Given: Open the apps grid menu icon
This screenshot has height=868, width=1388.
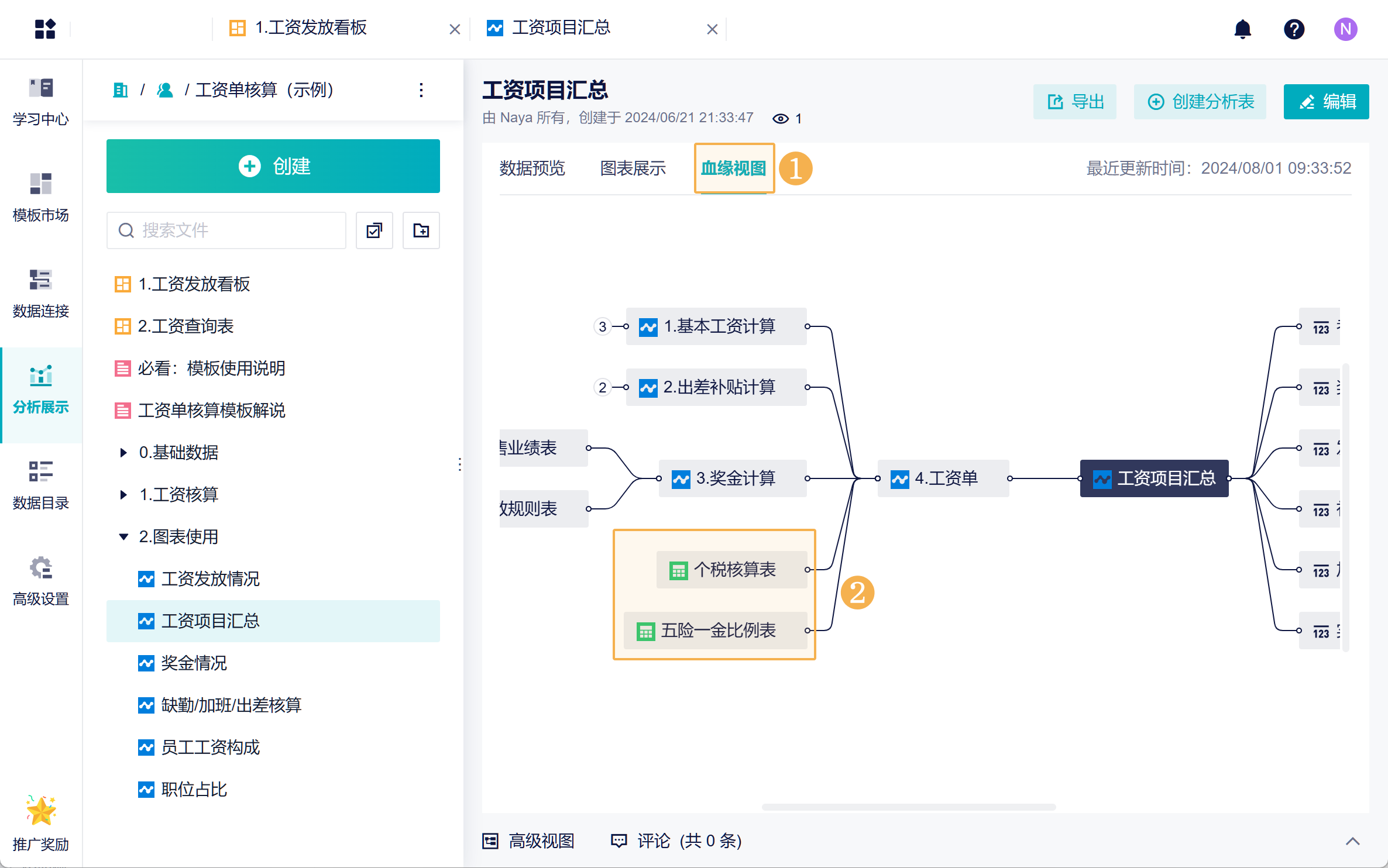Looking at the screenshot, I should point(44,29).
